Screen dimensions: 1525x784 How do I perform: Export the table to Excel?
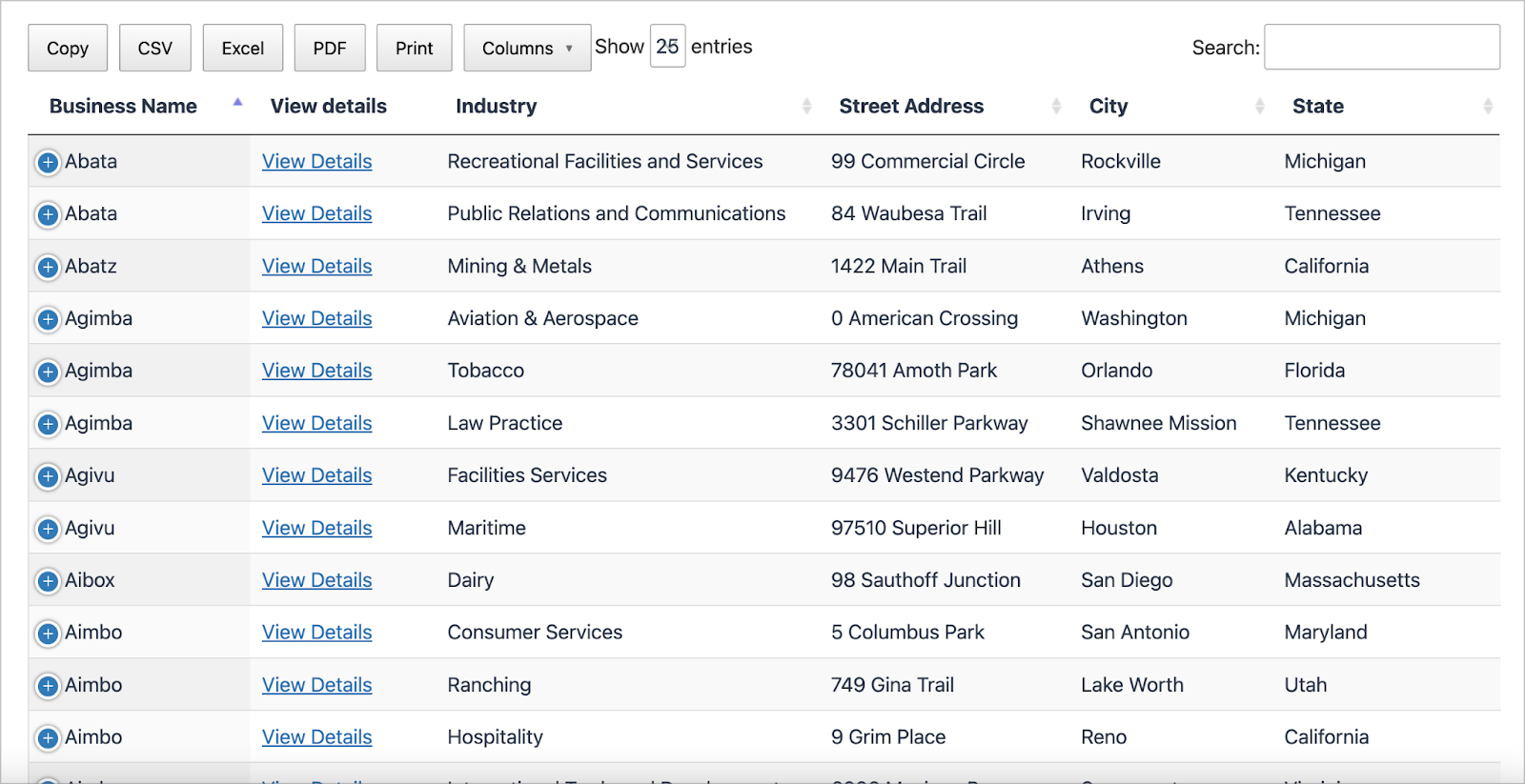pos(243,48)
